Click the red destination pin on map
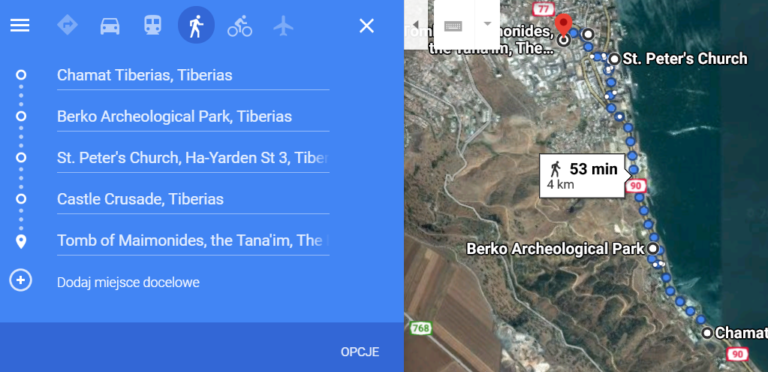Viewport: 768px width, 372px height. click(x=563, y=24)
